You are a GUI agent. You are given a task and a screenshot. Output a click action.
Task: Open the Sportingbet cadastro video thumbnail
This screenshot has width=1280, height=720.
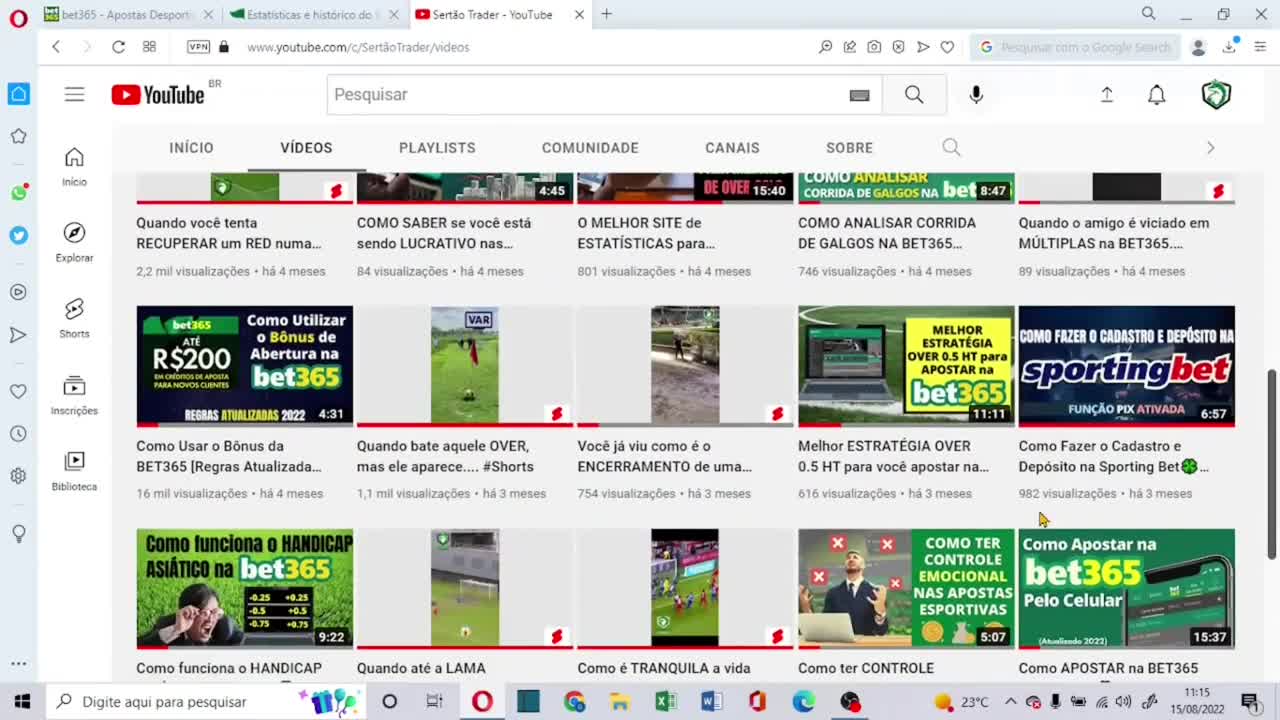click(1126, 366)
